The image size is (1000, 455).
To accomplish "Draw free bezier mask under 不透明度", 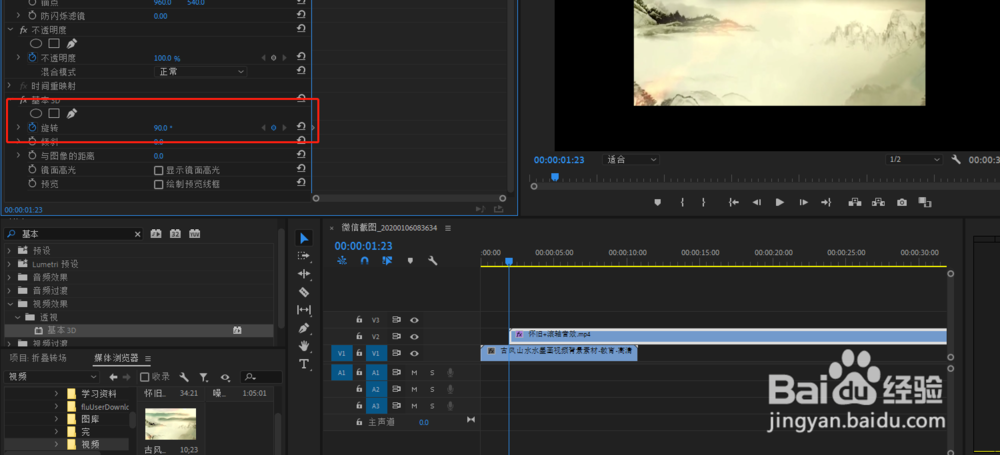I will [72, 43].
